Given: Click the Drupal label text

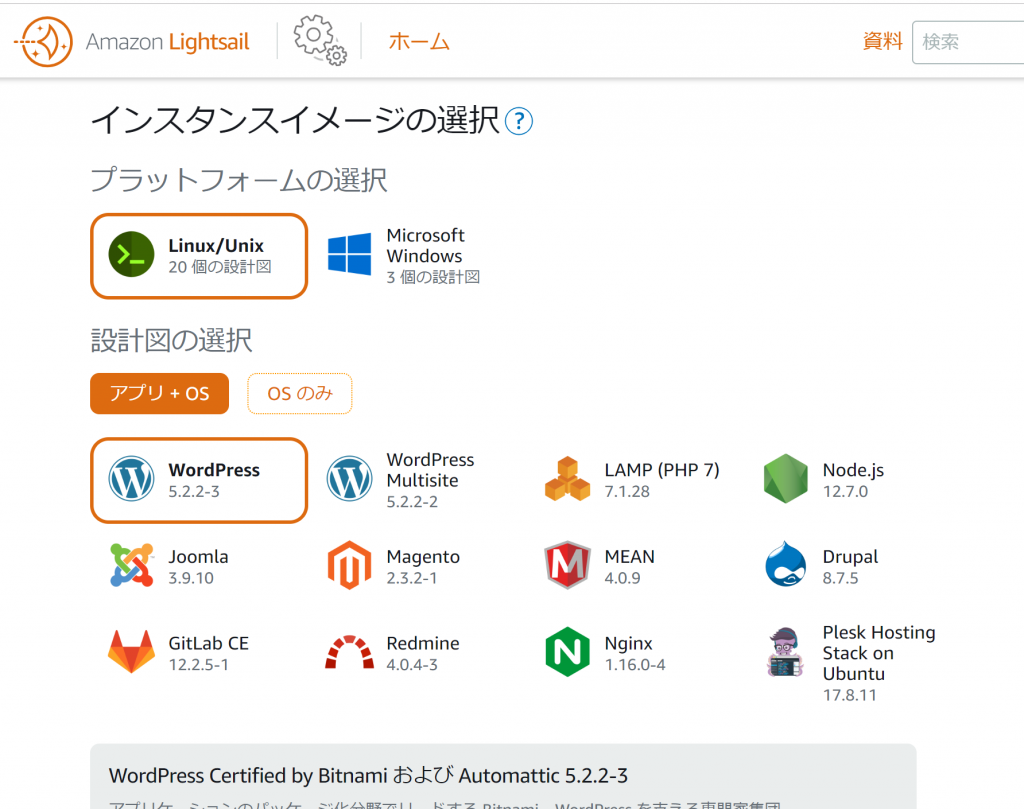Looking at the screenshot, I should click(850, 557).
